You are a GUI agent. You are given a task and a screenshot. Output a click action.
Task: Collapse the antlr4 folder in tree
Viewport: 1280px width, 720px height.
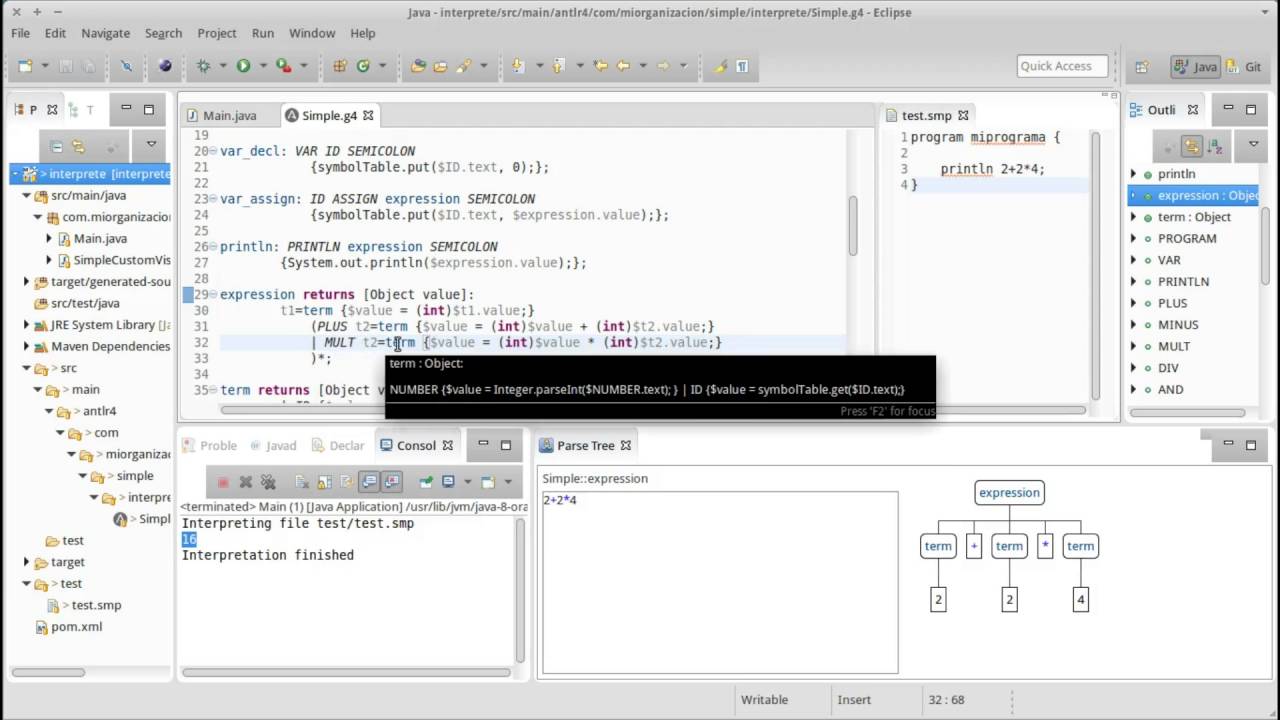(x=49, y=411)
